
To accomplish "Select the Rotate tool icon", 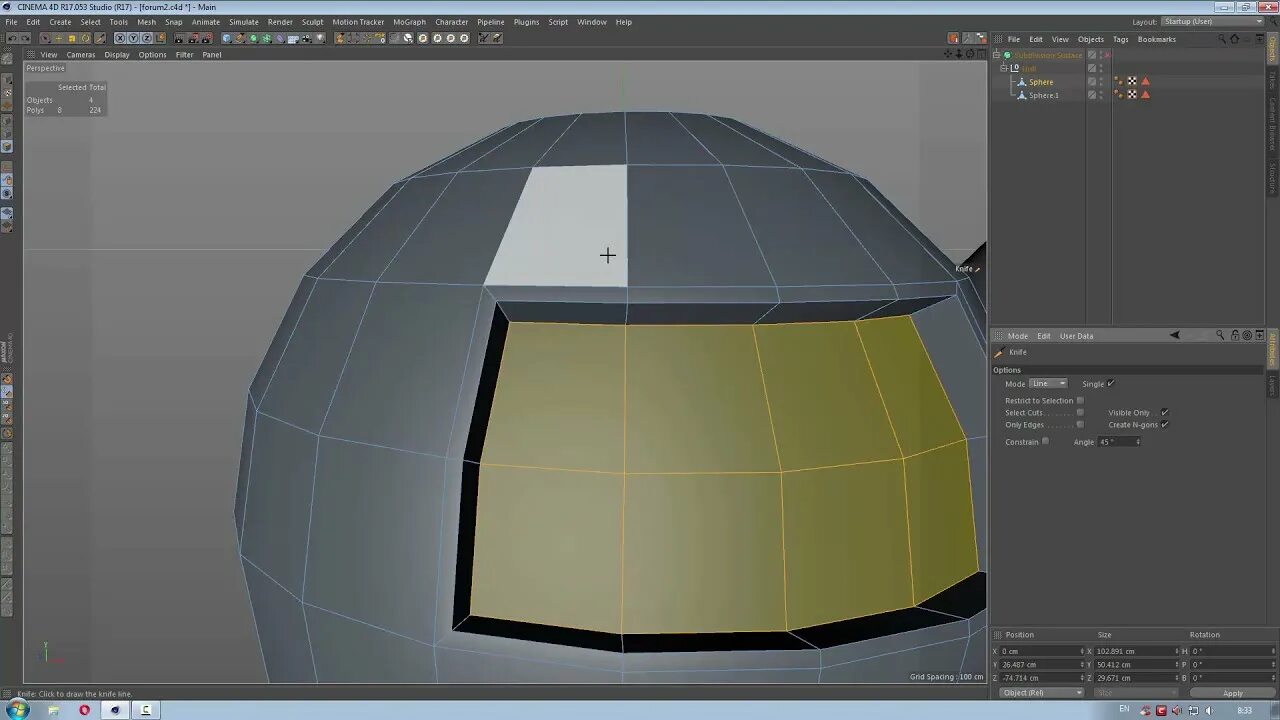I will [85, 38].
